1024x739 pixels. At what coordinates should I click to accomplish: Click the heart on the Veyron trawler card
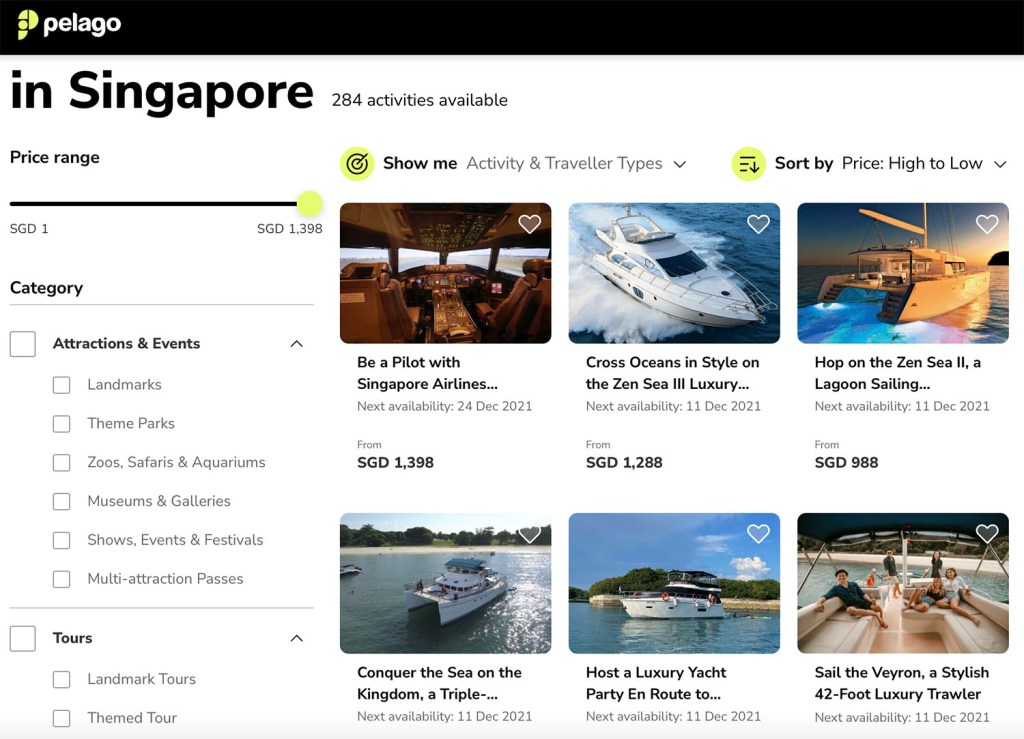coord(987,534)
